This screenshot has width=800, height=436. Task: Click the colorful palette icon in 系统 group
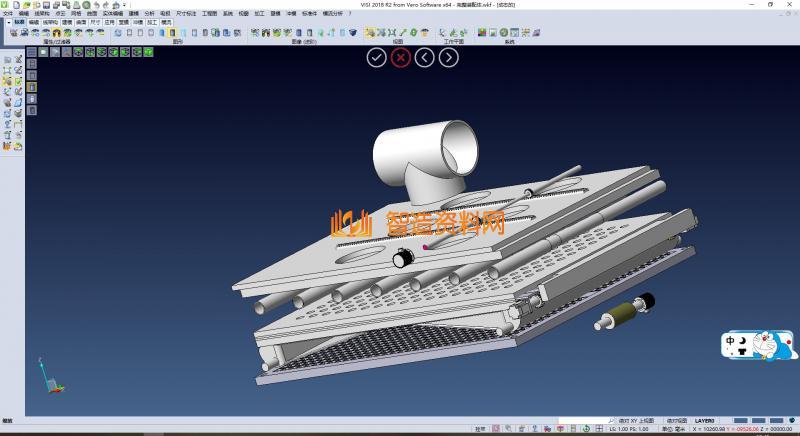pyautogui.click(x=482, y=33)
